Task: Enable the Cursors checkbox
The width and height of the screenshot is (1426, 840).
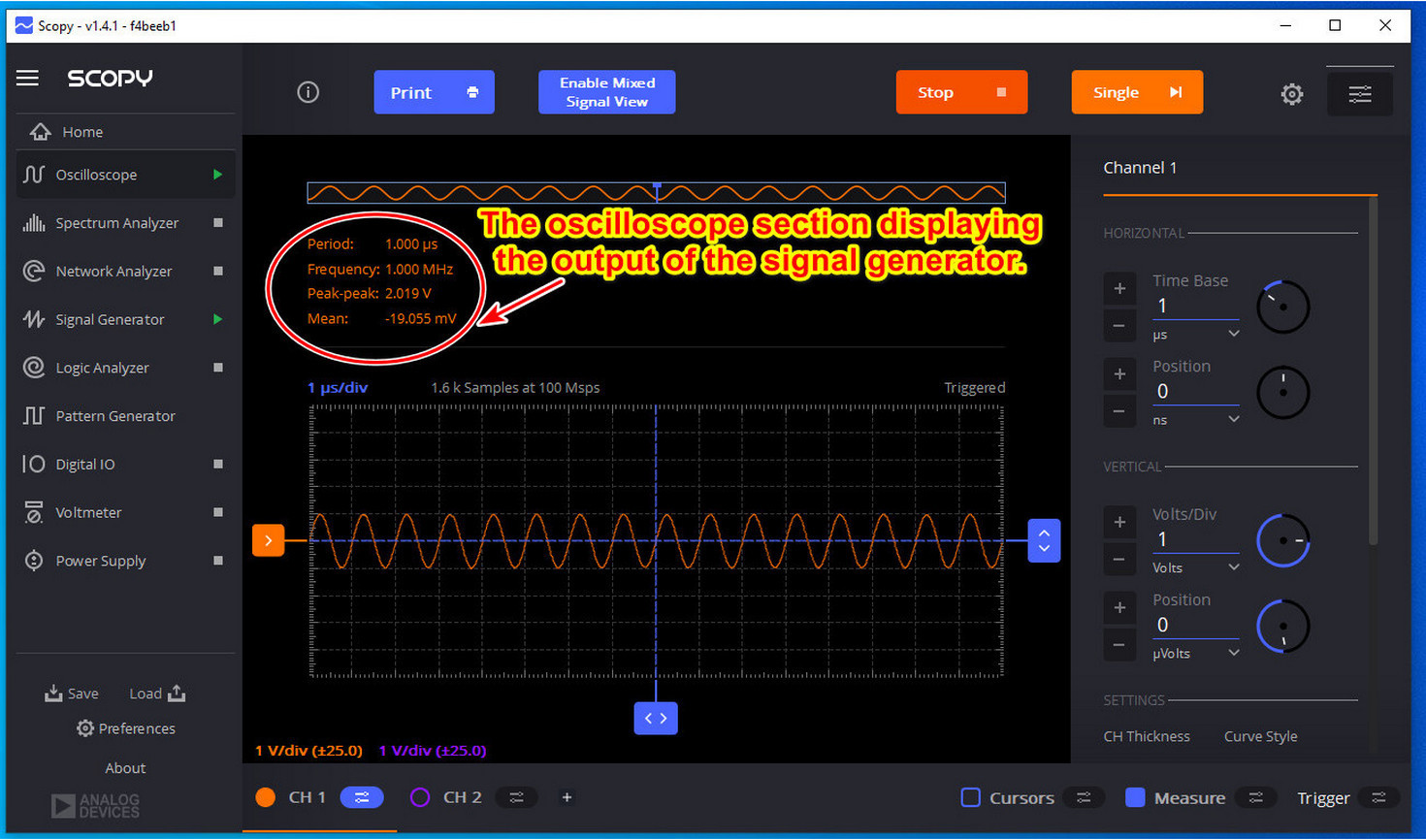Action: (x=970, y=797)
